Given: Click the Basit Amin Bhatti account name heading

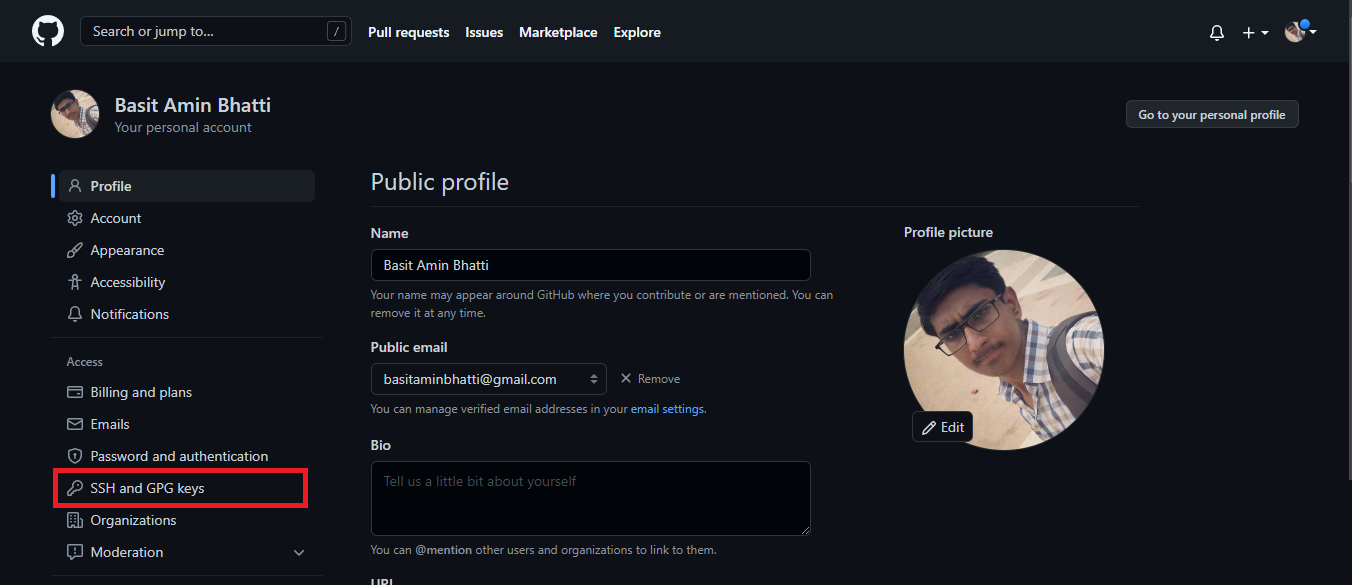Looking at the screenshot, I should point(193,105).
